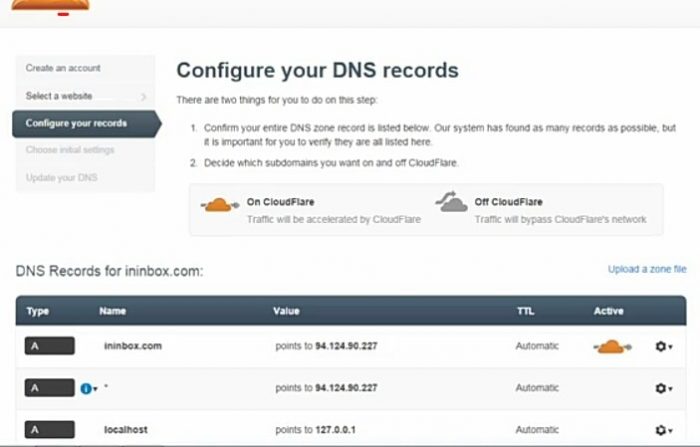Click Automatic TTL for localhost record
Image resolution: width=700 pixels, height=447 pixels.
coord(537,430)
